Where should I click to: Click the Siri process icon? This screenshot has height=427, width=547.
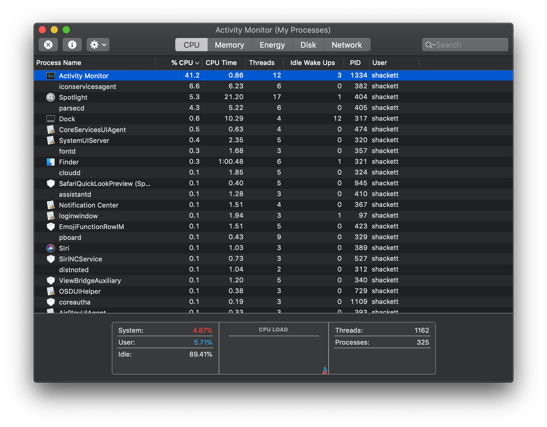click(x=51, y=248)
